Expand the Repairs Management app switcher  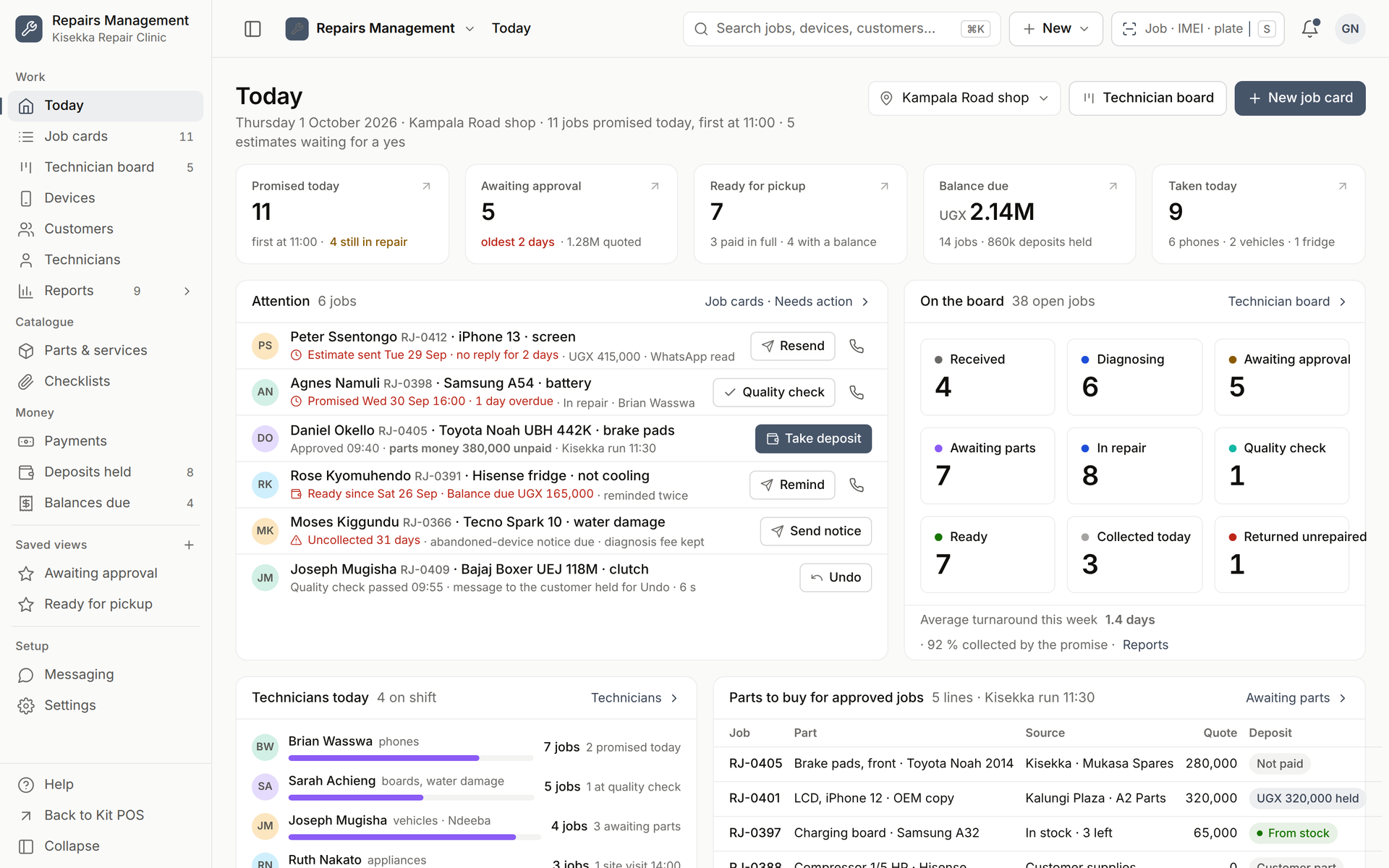[x=470, y=29]
